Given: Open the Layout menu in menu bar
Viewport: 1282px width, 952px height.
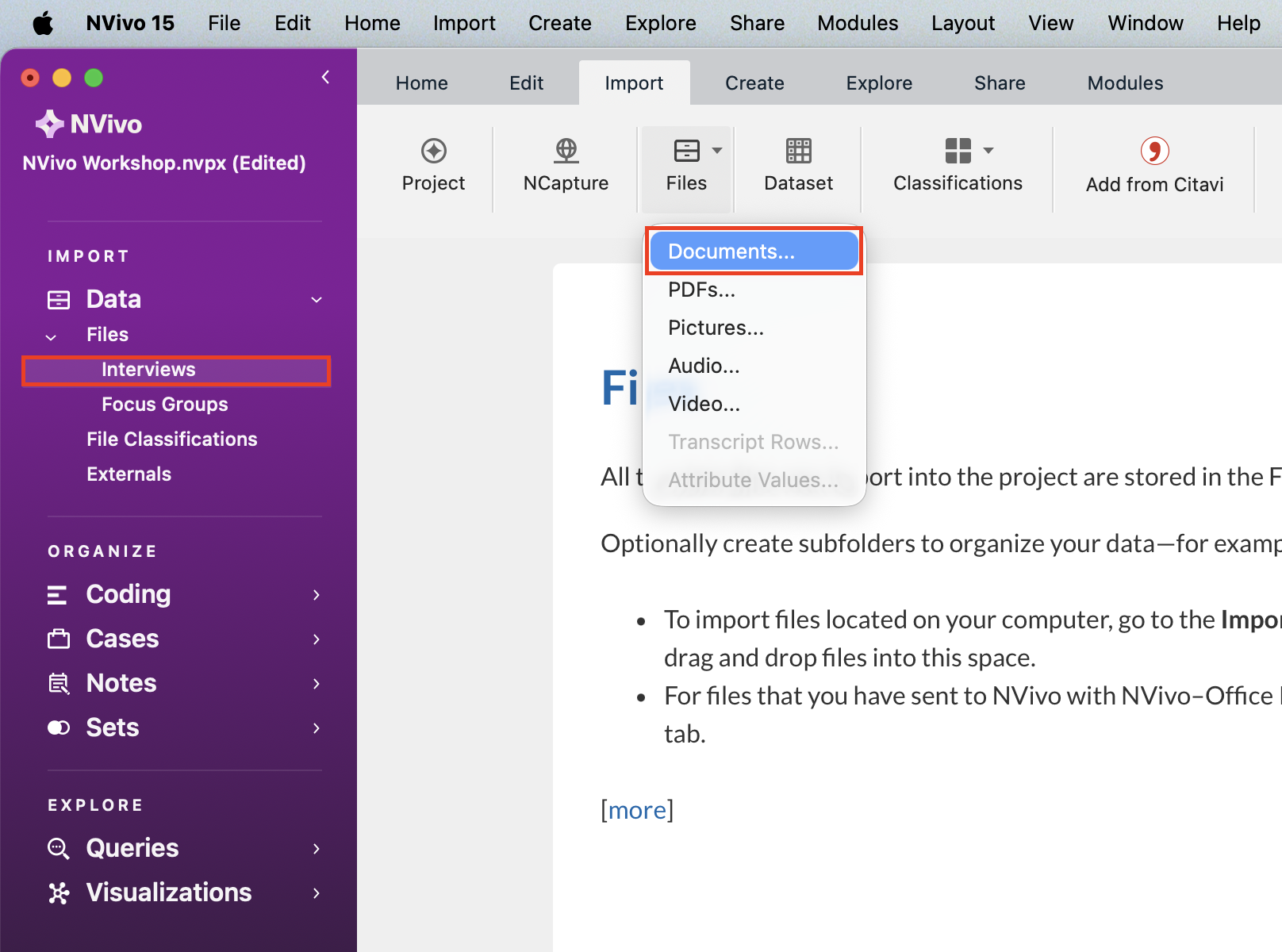Looking at the screenshot, I should pyautogui.click(x=963, y=23).
